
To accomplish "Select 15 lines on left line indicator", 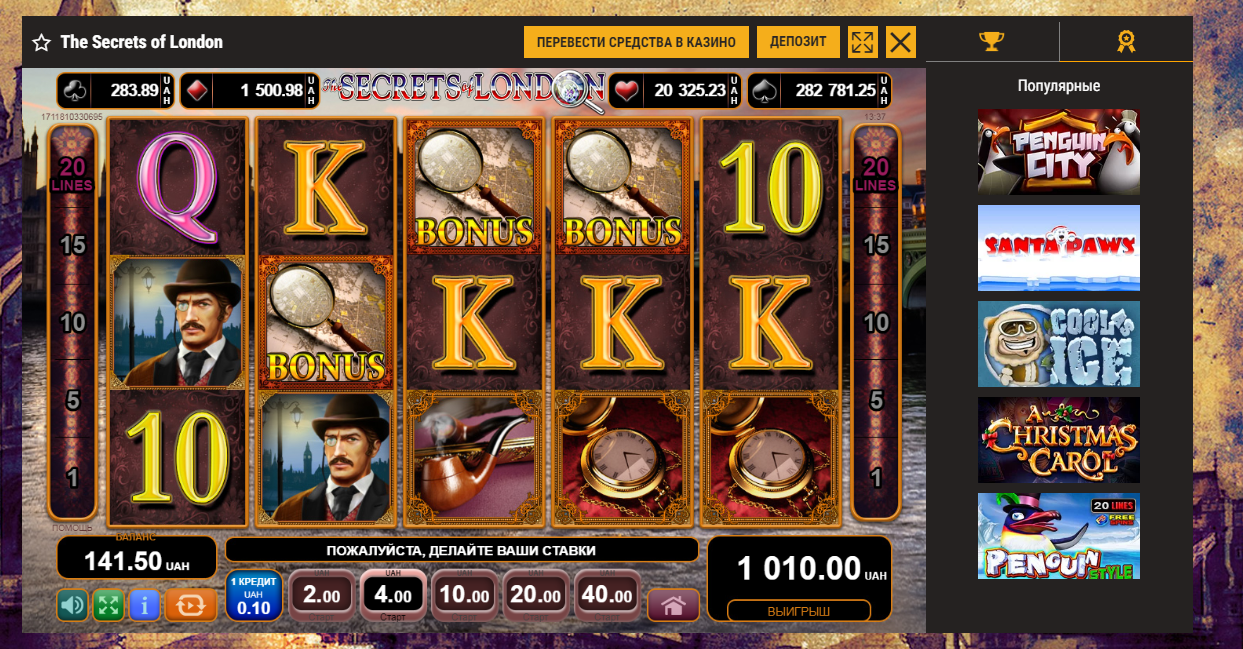I will click(x=72, y=245).
